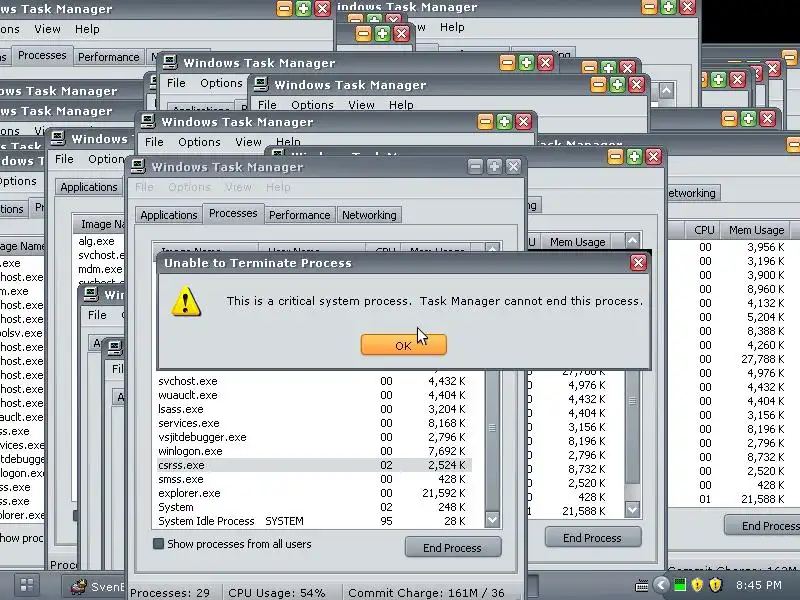Click the 8:45 PM taskbar clock
Viewport: 800px width, 600px height.
click(x=759, y=585)
